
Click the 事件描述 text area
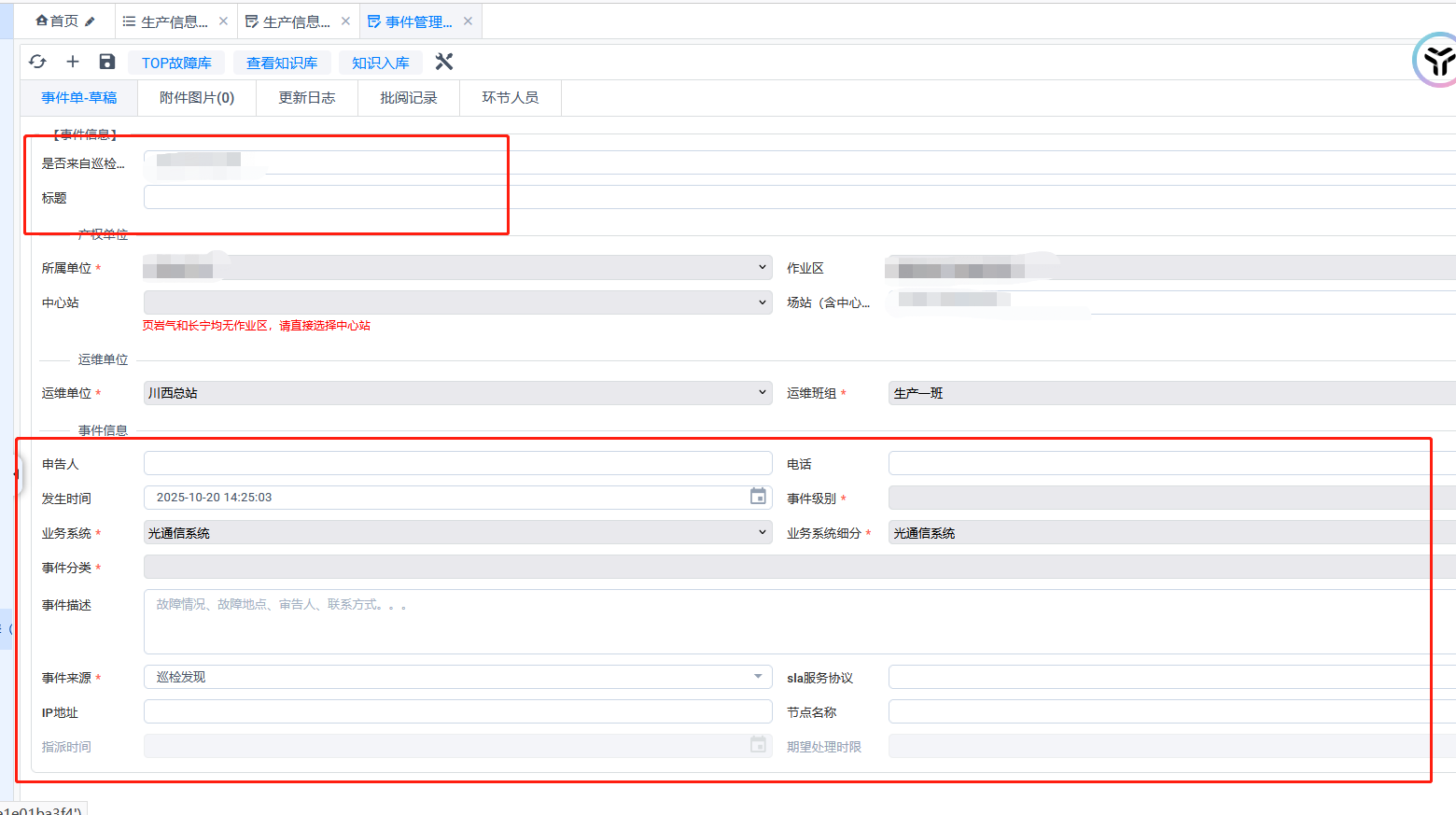(x=784, y=621)
